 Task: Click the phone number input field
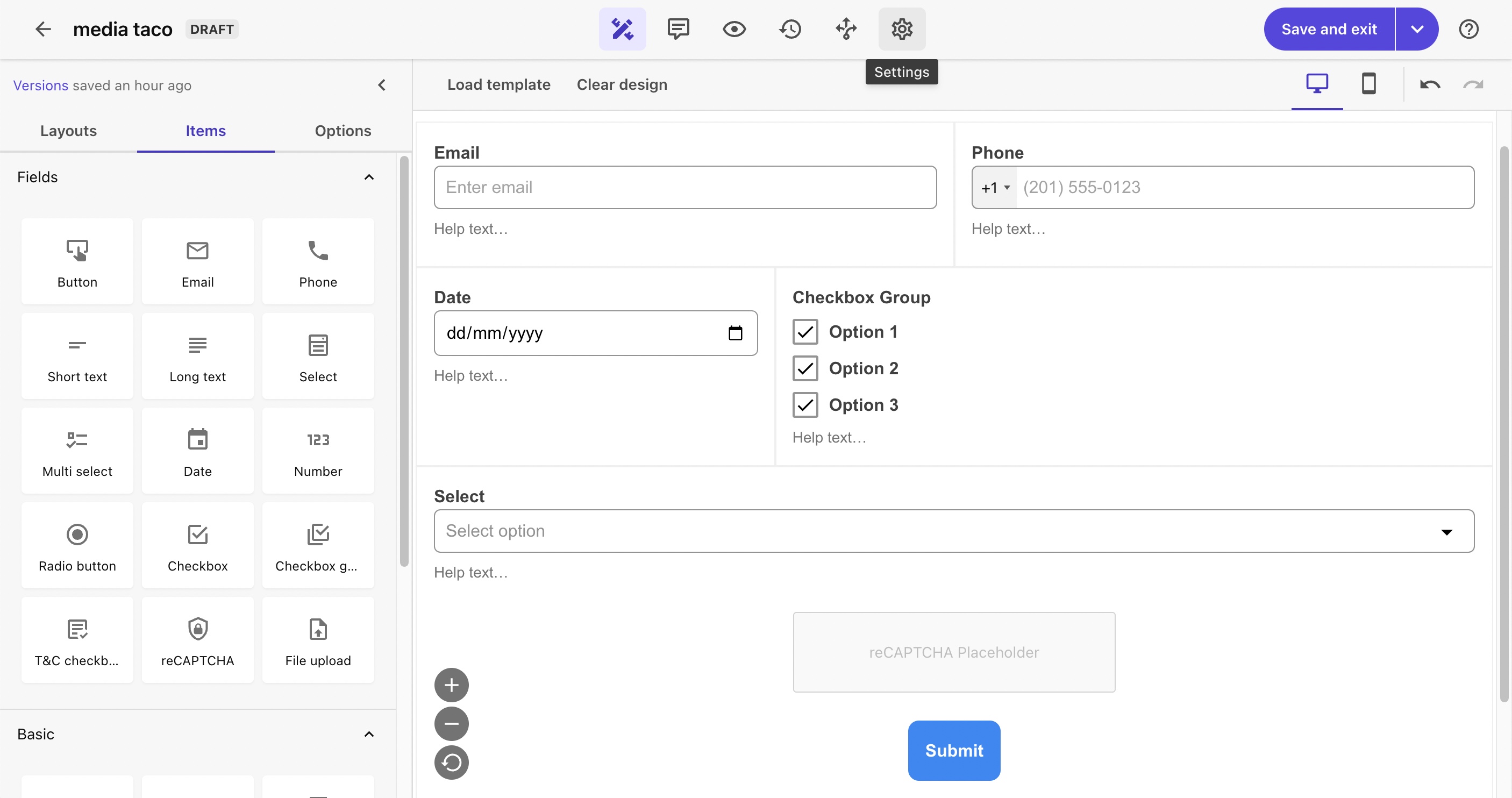click(x=1244, y=187)
